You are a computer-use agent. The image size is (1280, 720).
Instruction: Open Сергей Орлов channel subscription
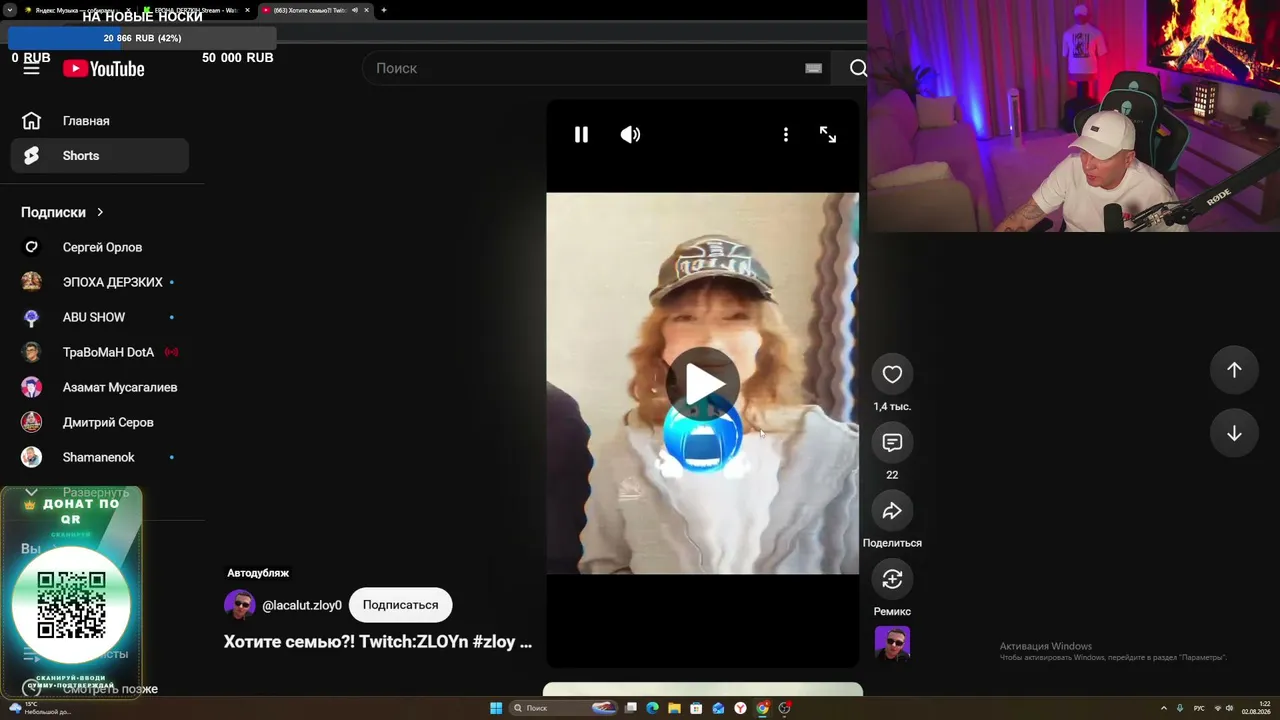[x=99, y=247]
